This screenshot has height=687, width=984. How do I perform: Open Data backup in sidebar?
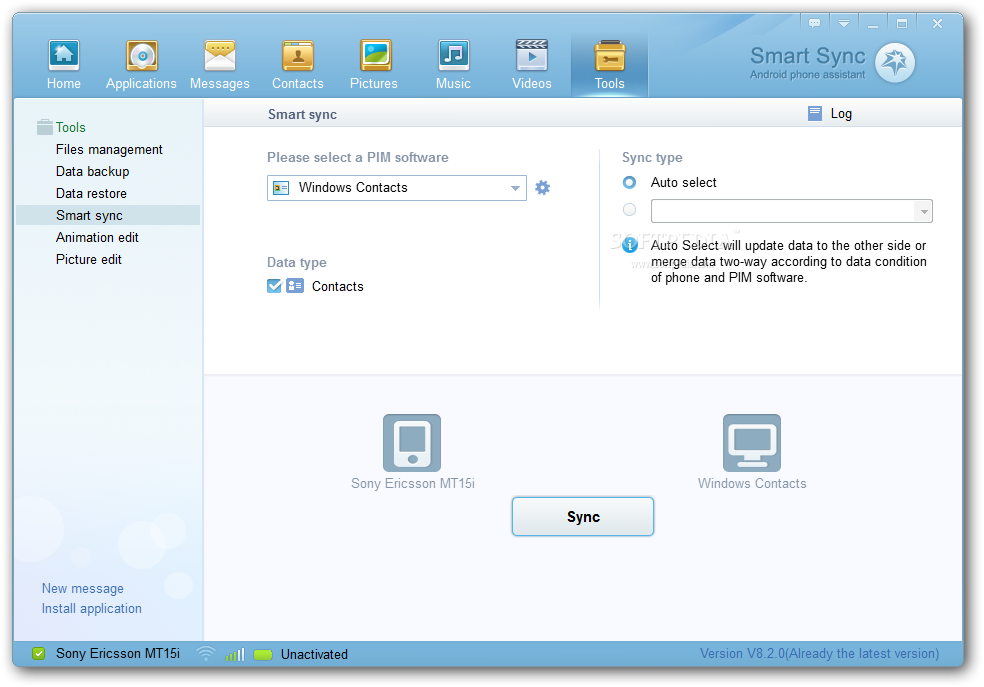click(92, 171)
